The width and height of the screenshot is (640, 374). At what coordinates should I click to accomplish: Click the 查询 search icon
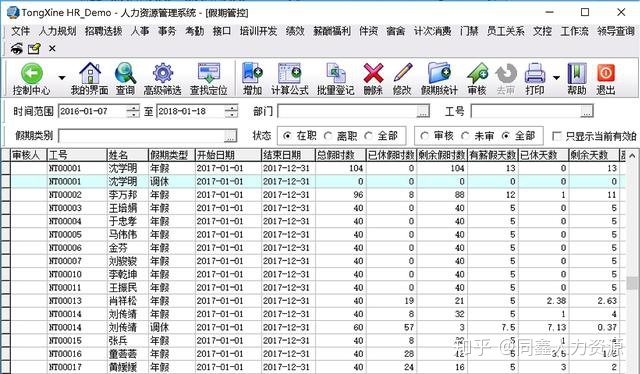125,73
